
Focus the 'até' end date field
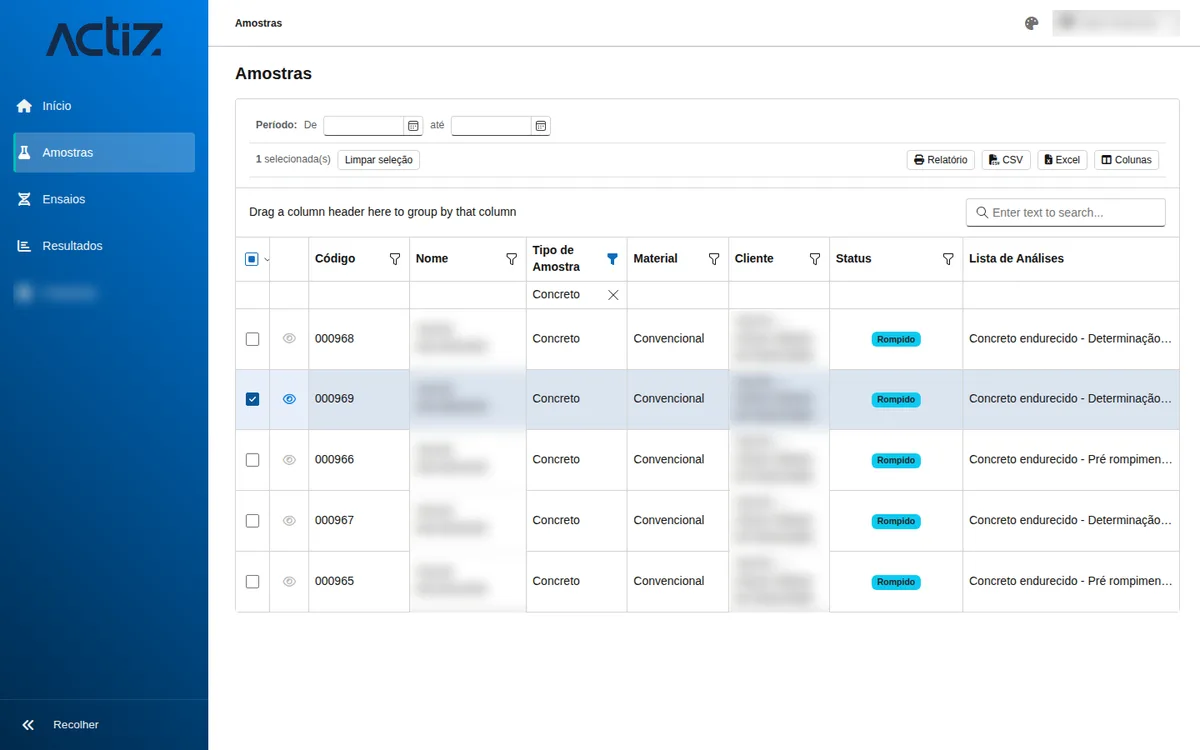(x=491, y=126)
